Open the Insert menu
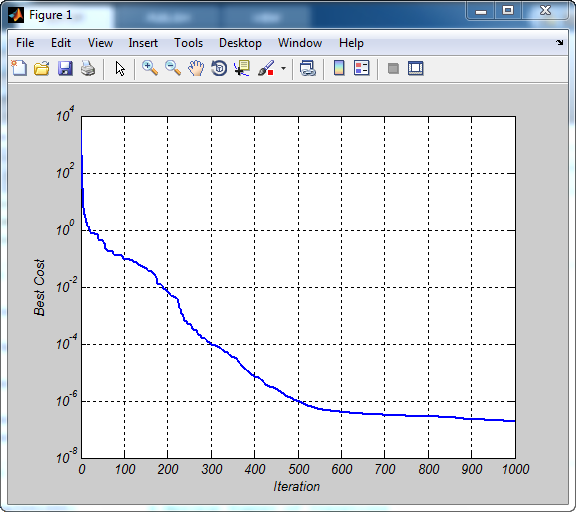Image resolution: width=576 pixels, height=512 pixels. pos(143,43)
